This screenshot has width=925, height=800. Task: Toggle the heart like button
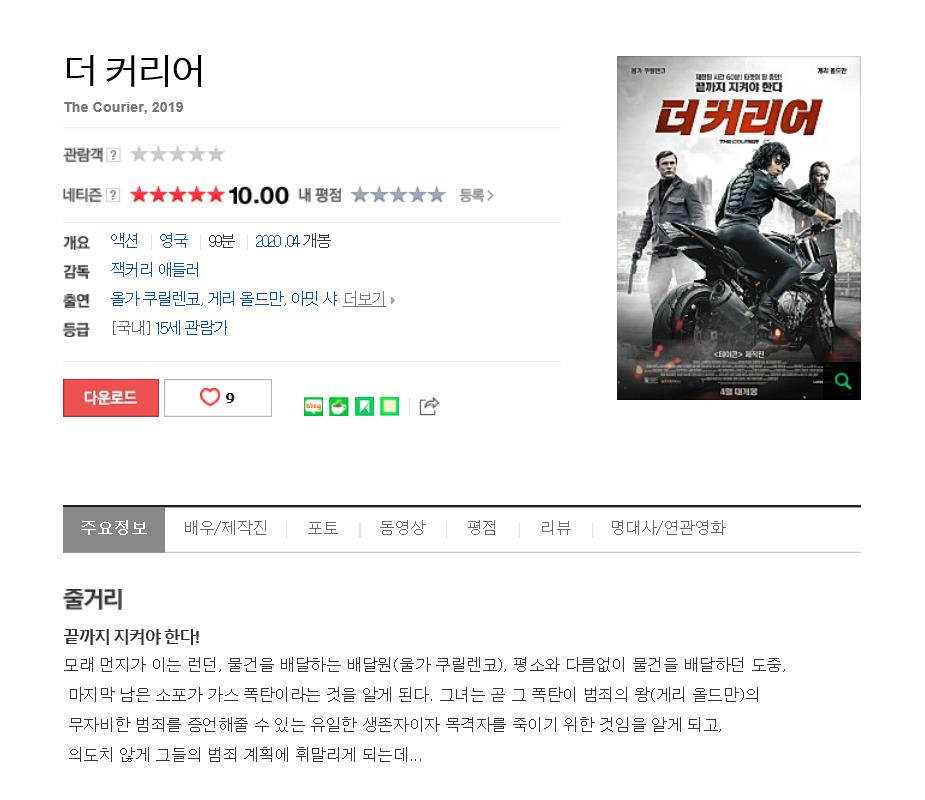coord(218,398)
